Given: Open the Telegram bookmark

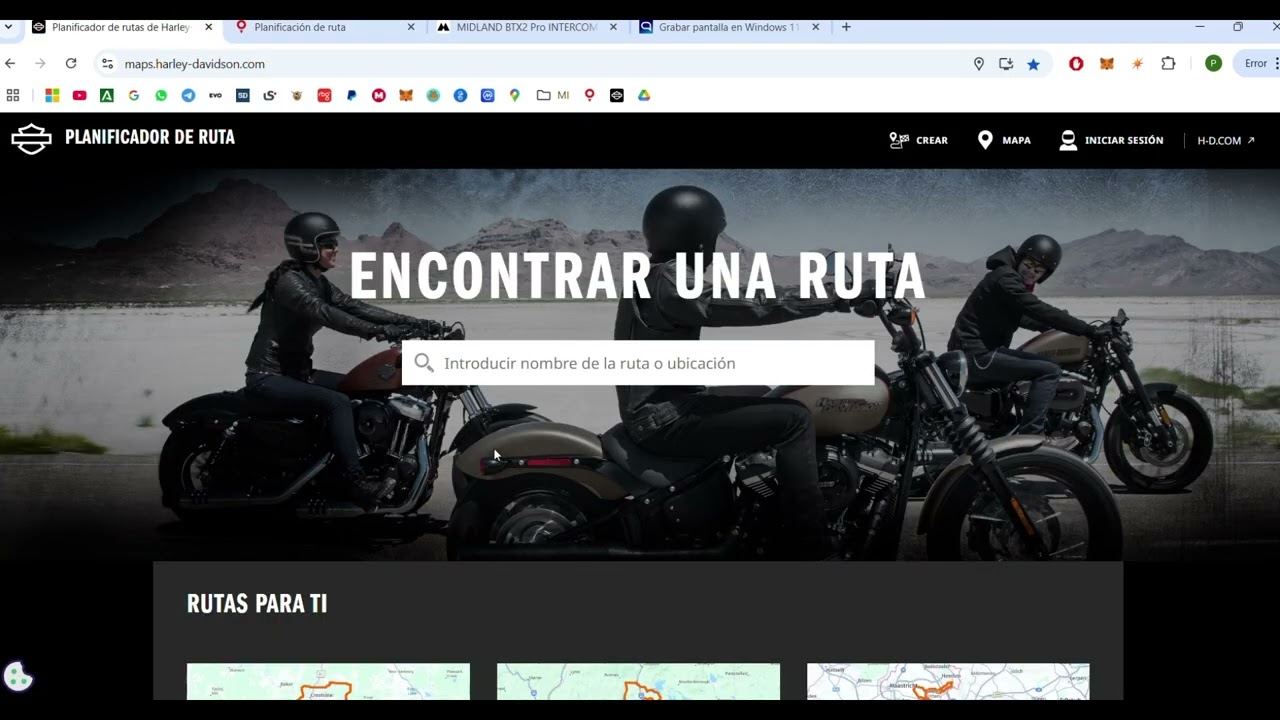Looking at the screenshot, I should pyautogui.click(x=188, y=95).
